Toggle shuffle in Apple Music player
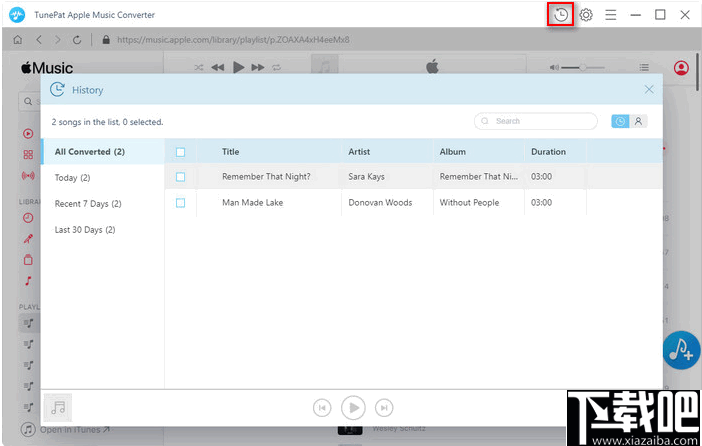The width and height of the screenshot is (702, 446). 199,67
